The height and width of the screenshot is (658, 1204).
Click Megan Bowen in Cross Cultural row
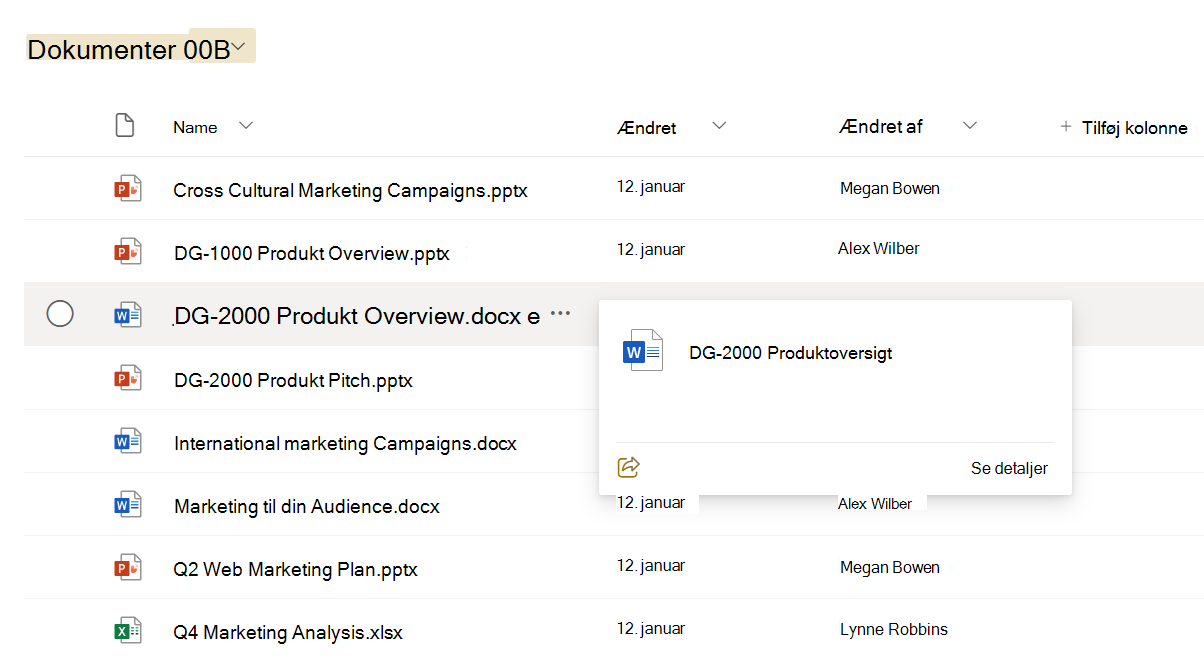pyautogui.click(x=890, y=188)
